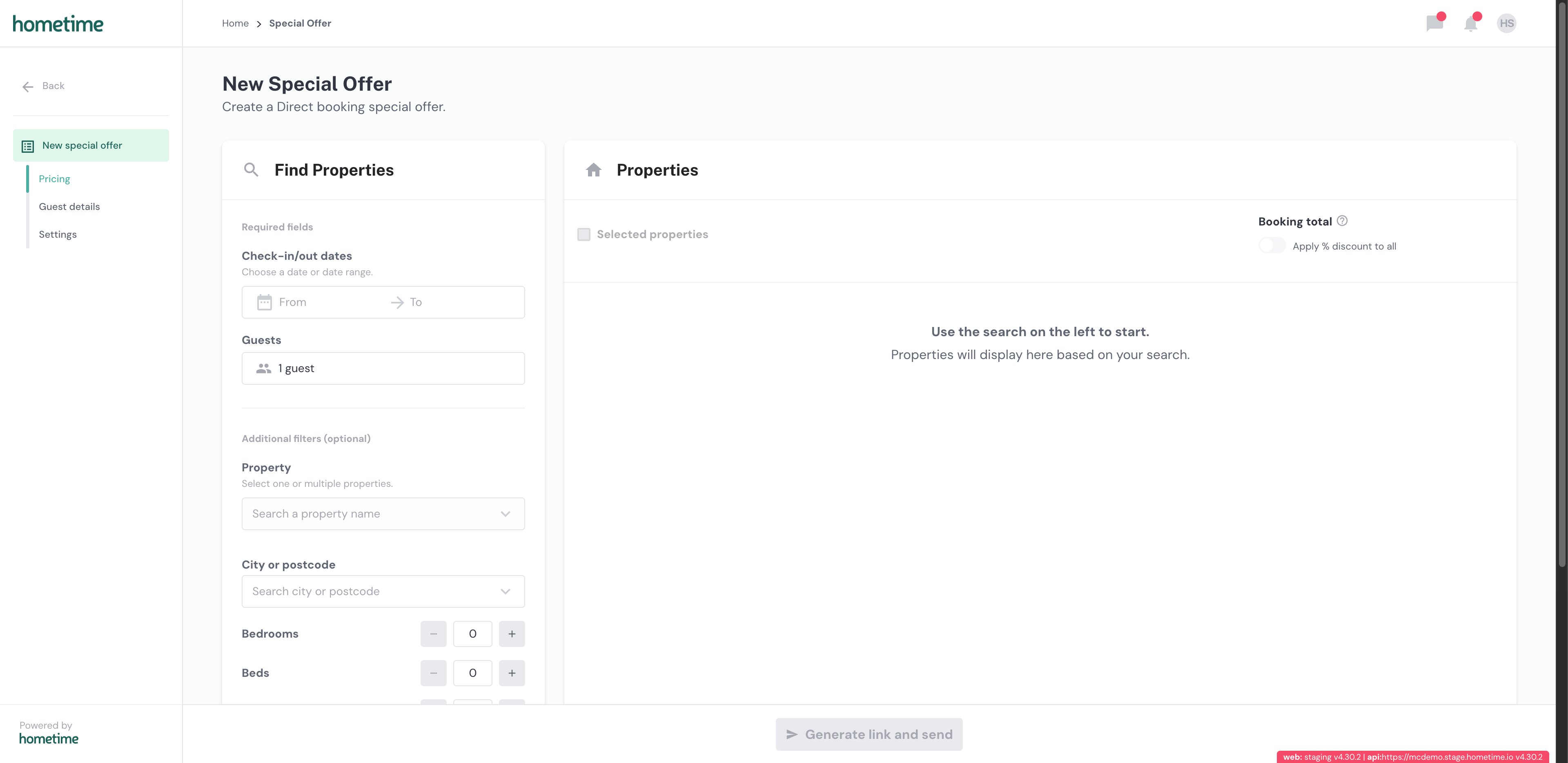Open the 1 guest selector
1568x763 pixels.
(383, 368)
